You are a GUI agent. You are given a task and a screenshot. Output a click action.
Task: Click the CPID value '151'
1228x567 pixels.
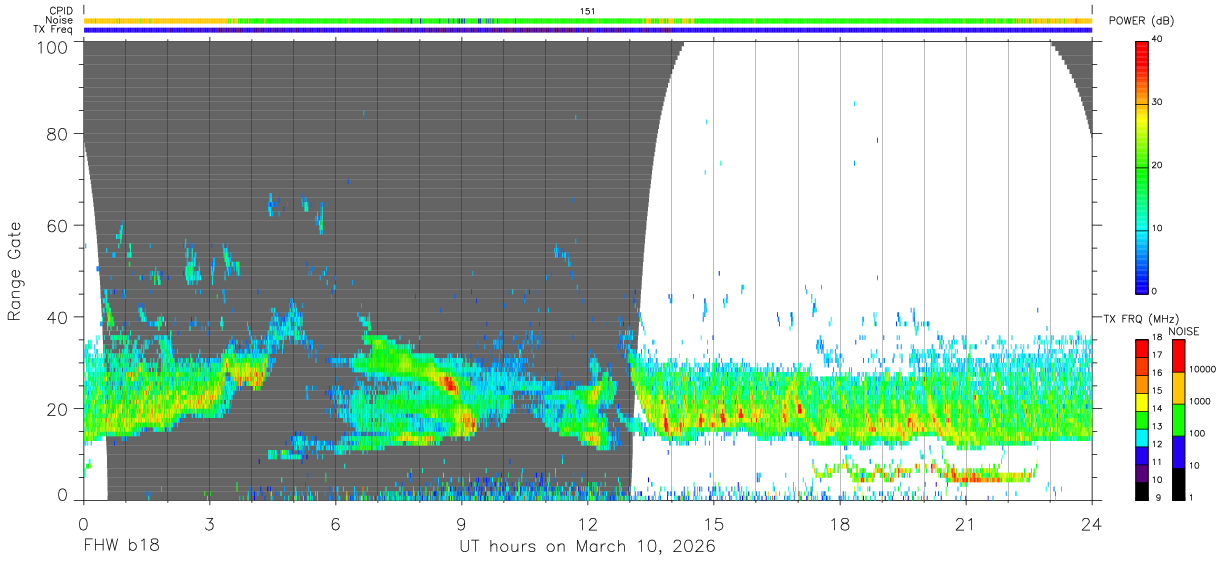coord(588,11)
